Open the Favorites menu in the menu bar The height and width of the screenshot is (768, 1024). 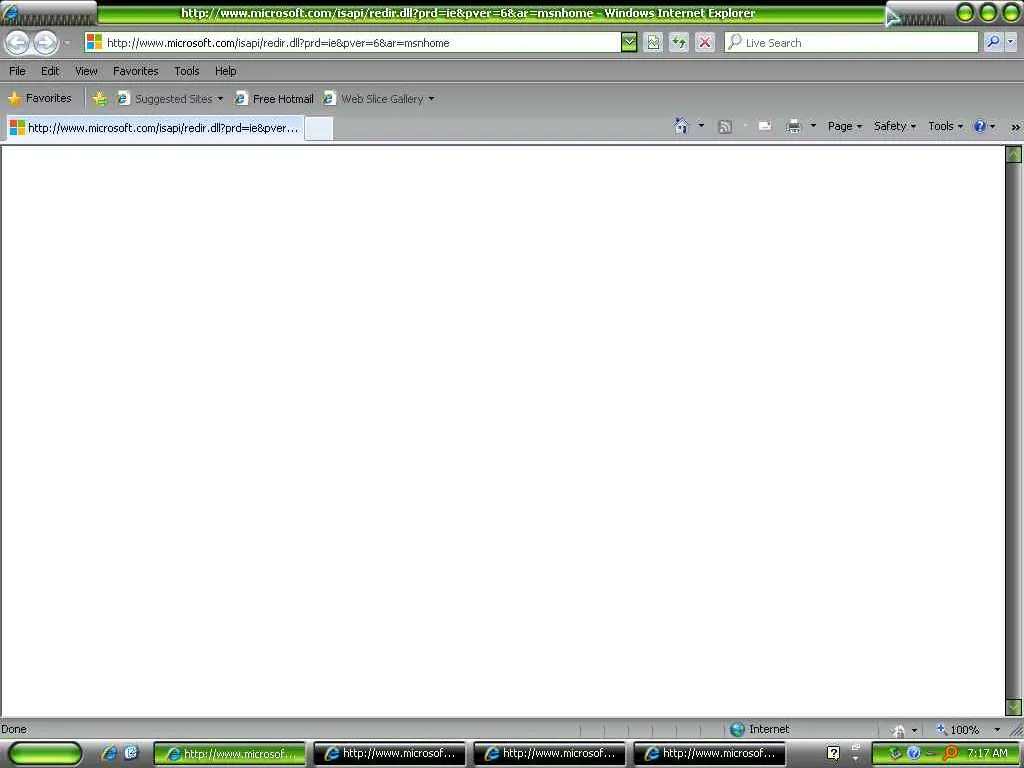point(136,71)
